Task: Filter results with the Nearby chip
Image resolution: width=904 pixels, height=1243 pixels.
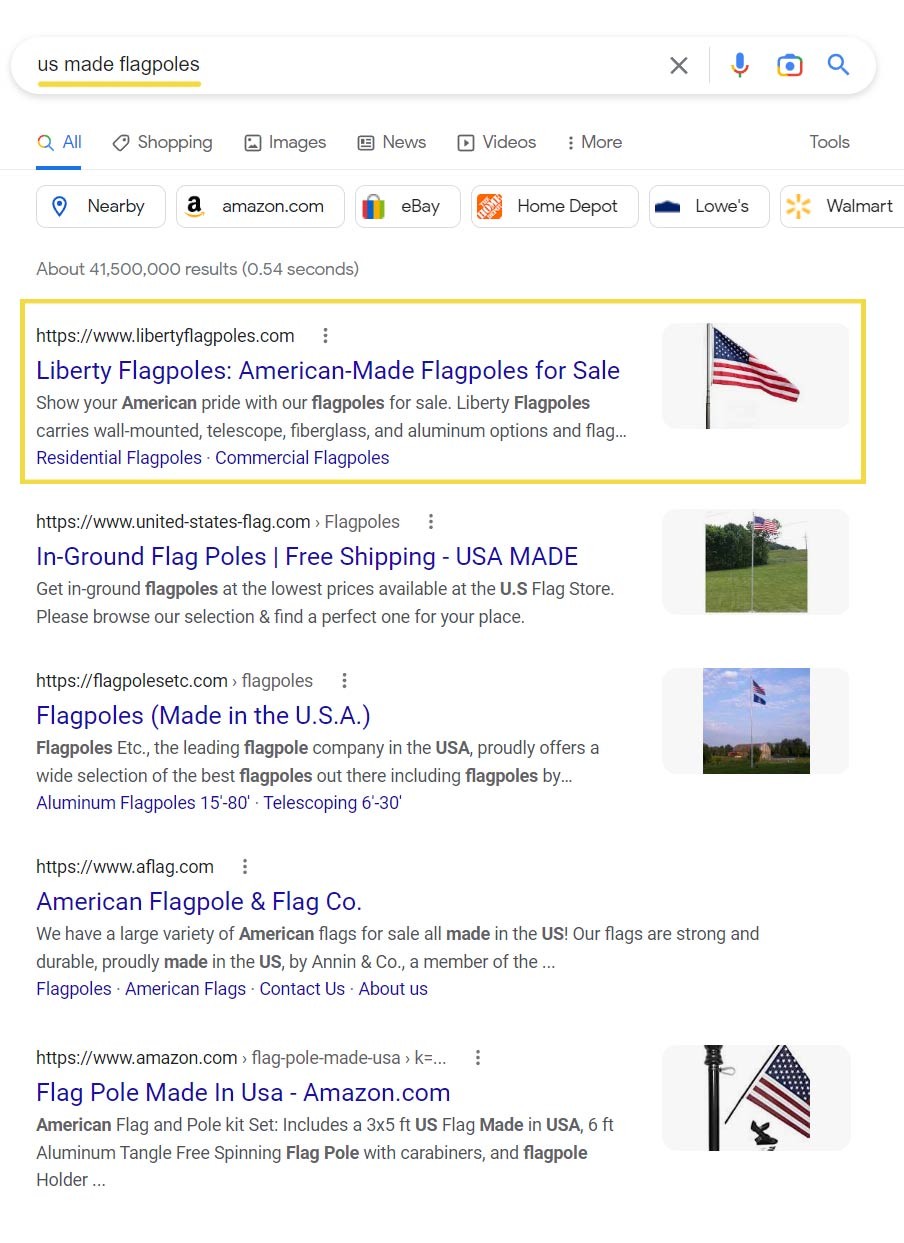Action: coord(101,207)
